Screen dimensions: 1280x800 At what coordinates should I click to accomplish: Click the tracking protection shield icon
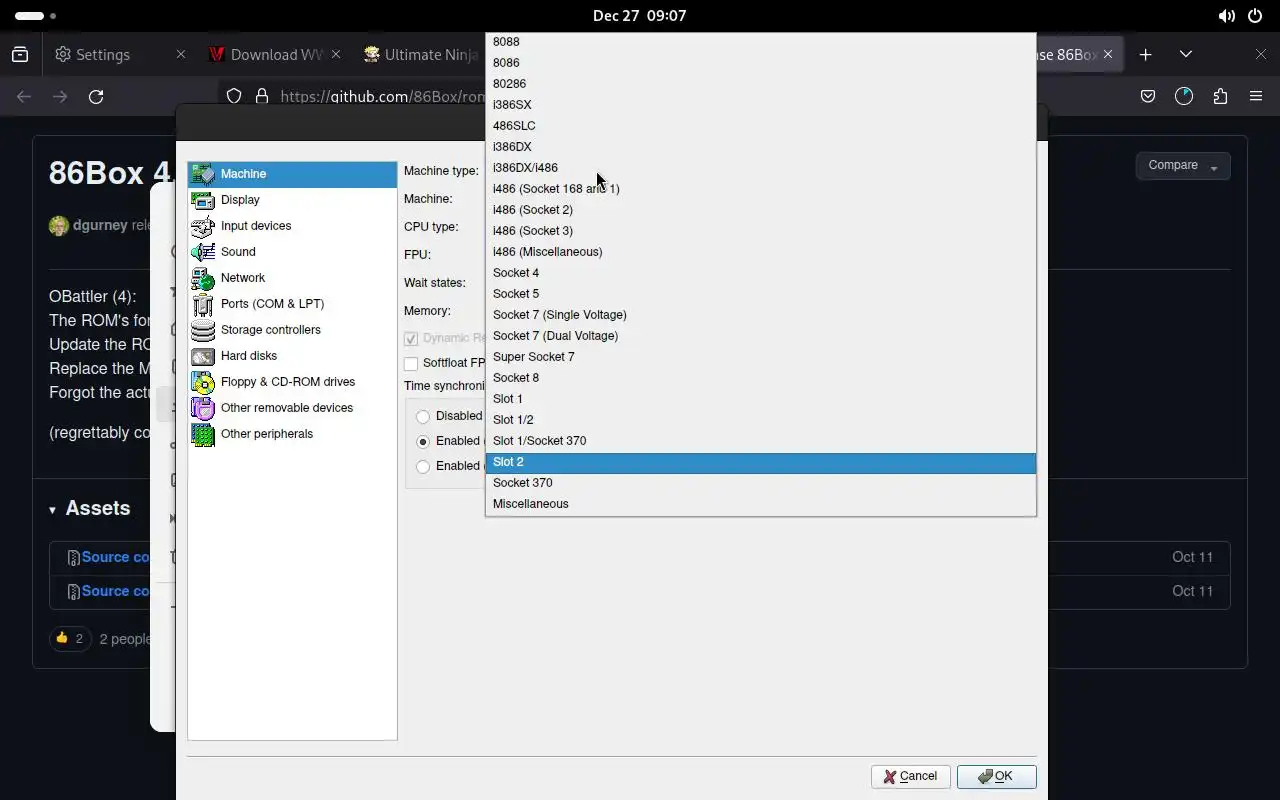point(234,96)
